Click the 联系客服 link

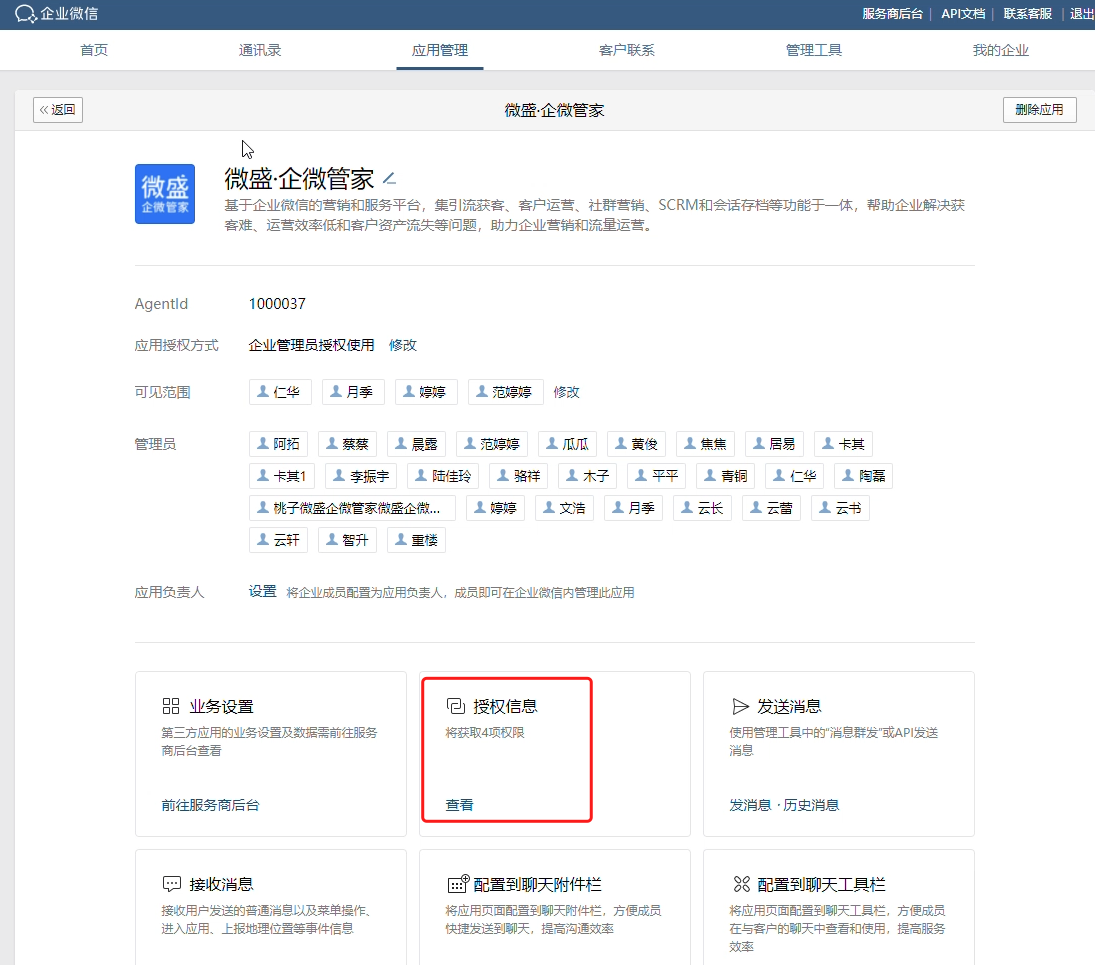tap(1027, 14)
